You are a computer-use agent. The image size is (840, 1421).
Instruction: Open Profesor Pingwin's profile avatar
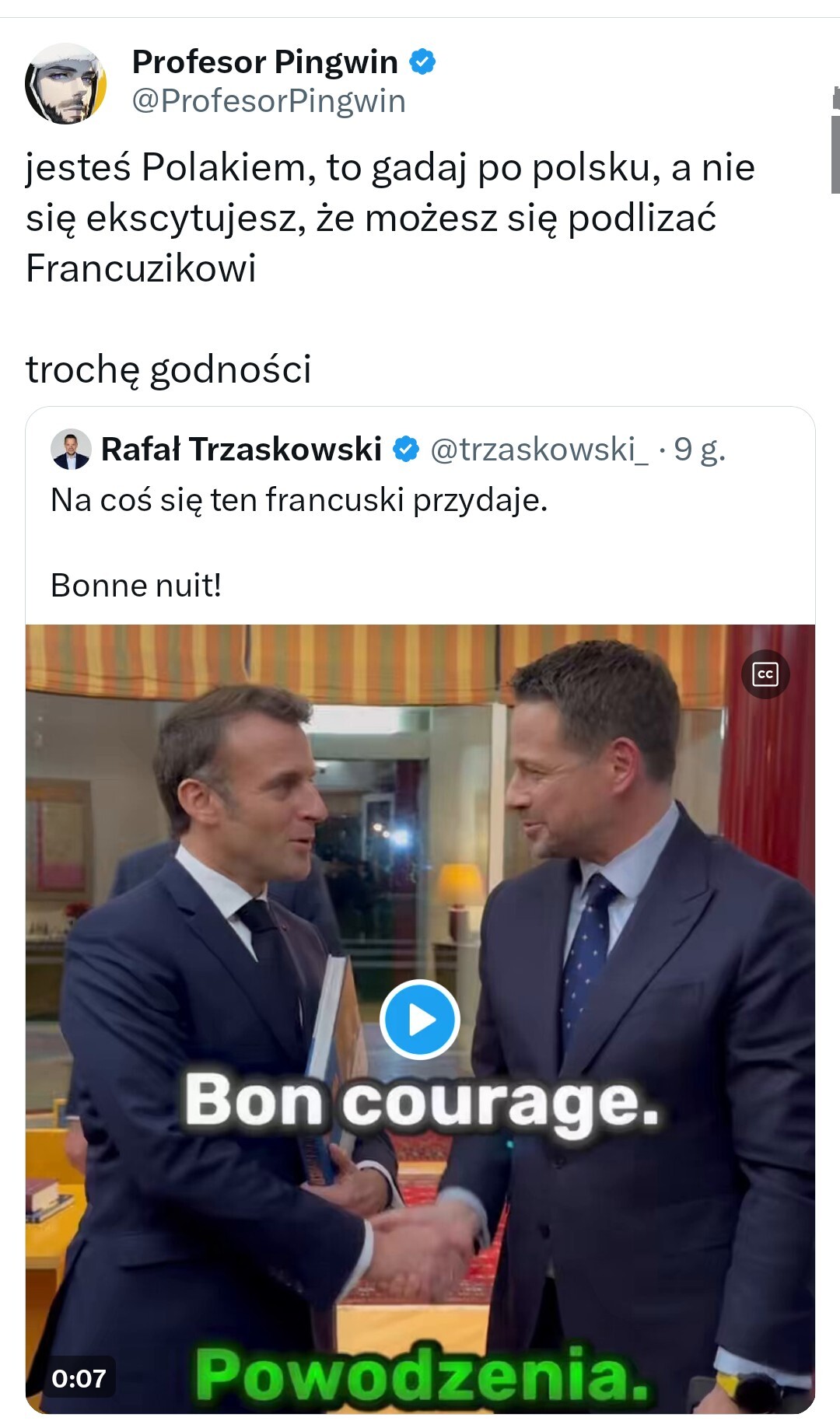tap(65, 83)
